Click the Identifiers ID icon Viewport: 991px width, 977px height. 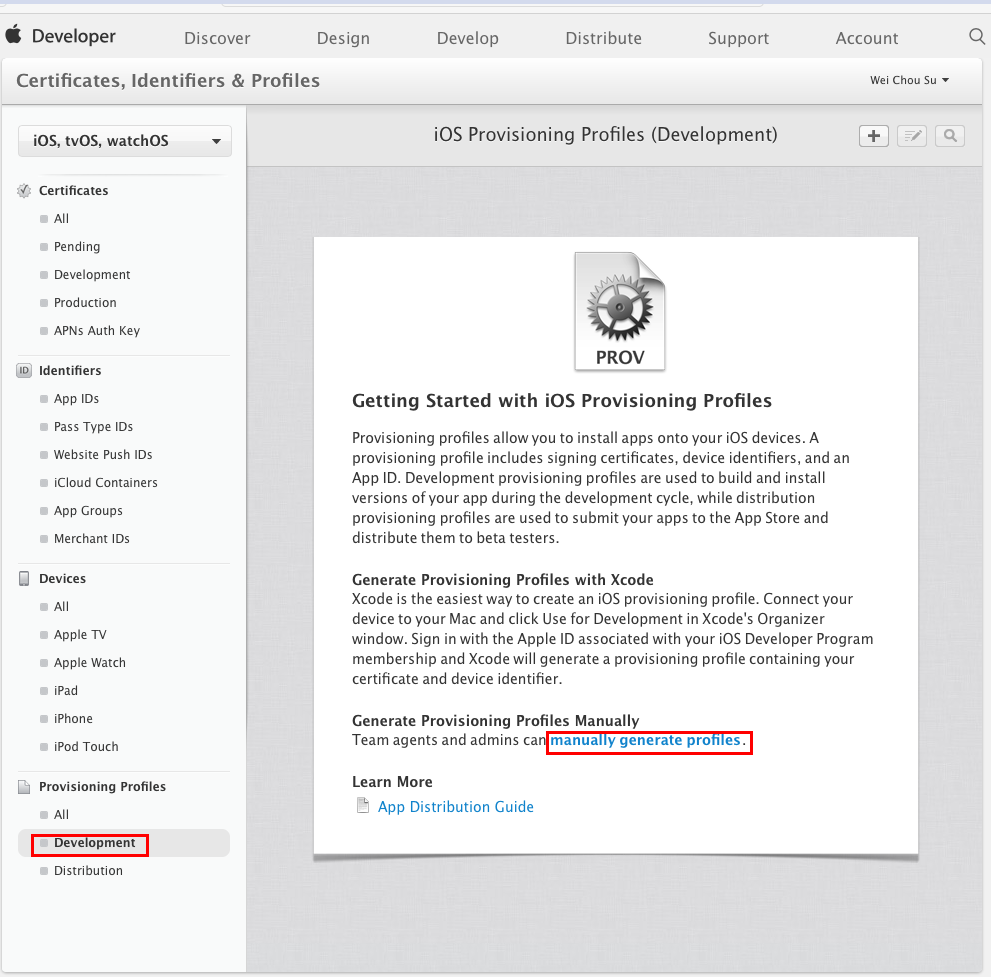[24, 370]
